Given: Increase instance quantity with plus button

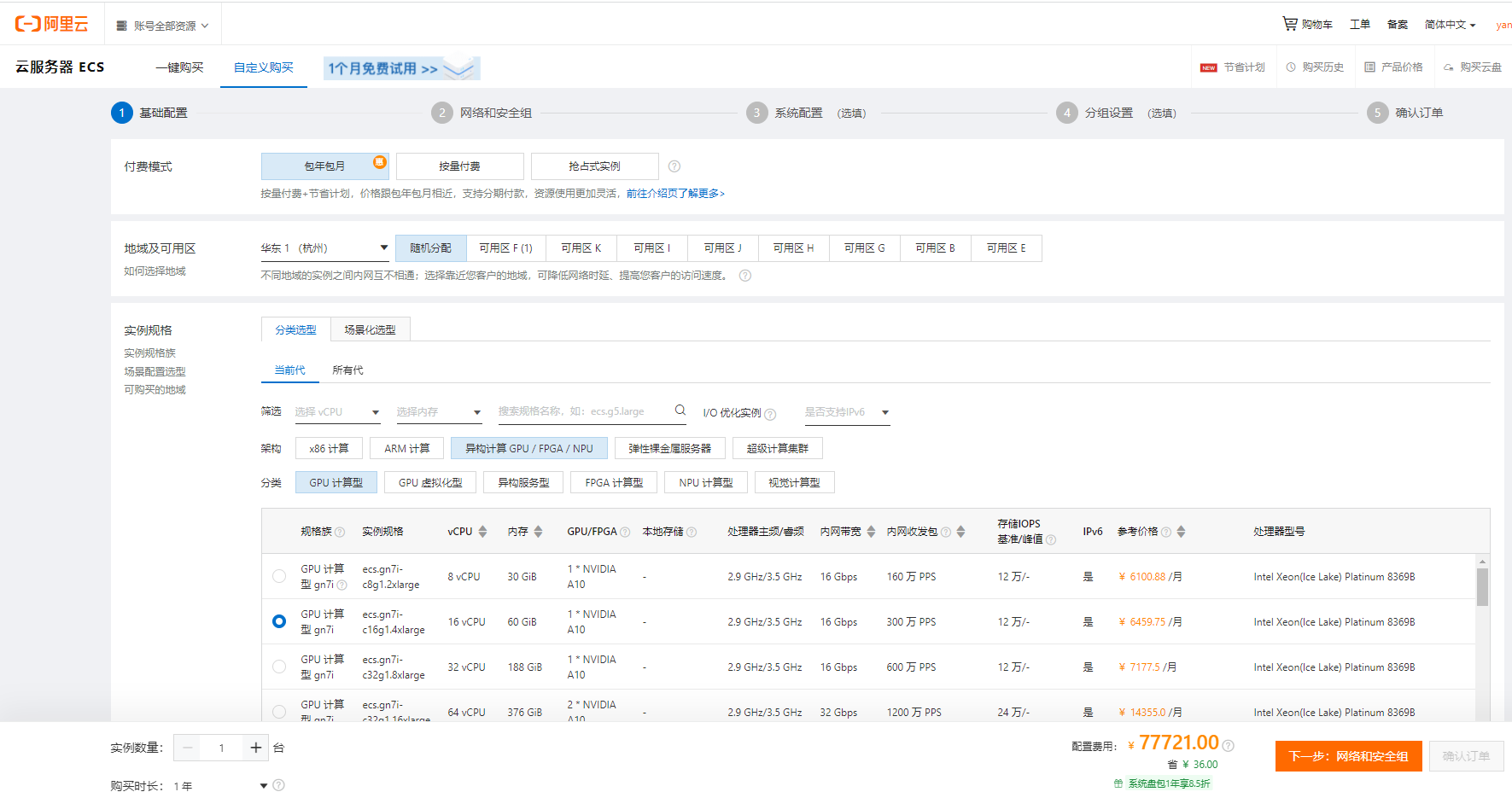Looking at the screenshot, I should point(255,748).
